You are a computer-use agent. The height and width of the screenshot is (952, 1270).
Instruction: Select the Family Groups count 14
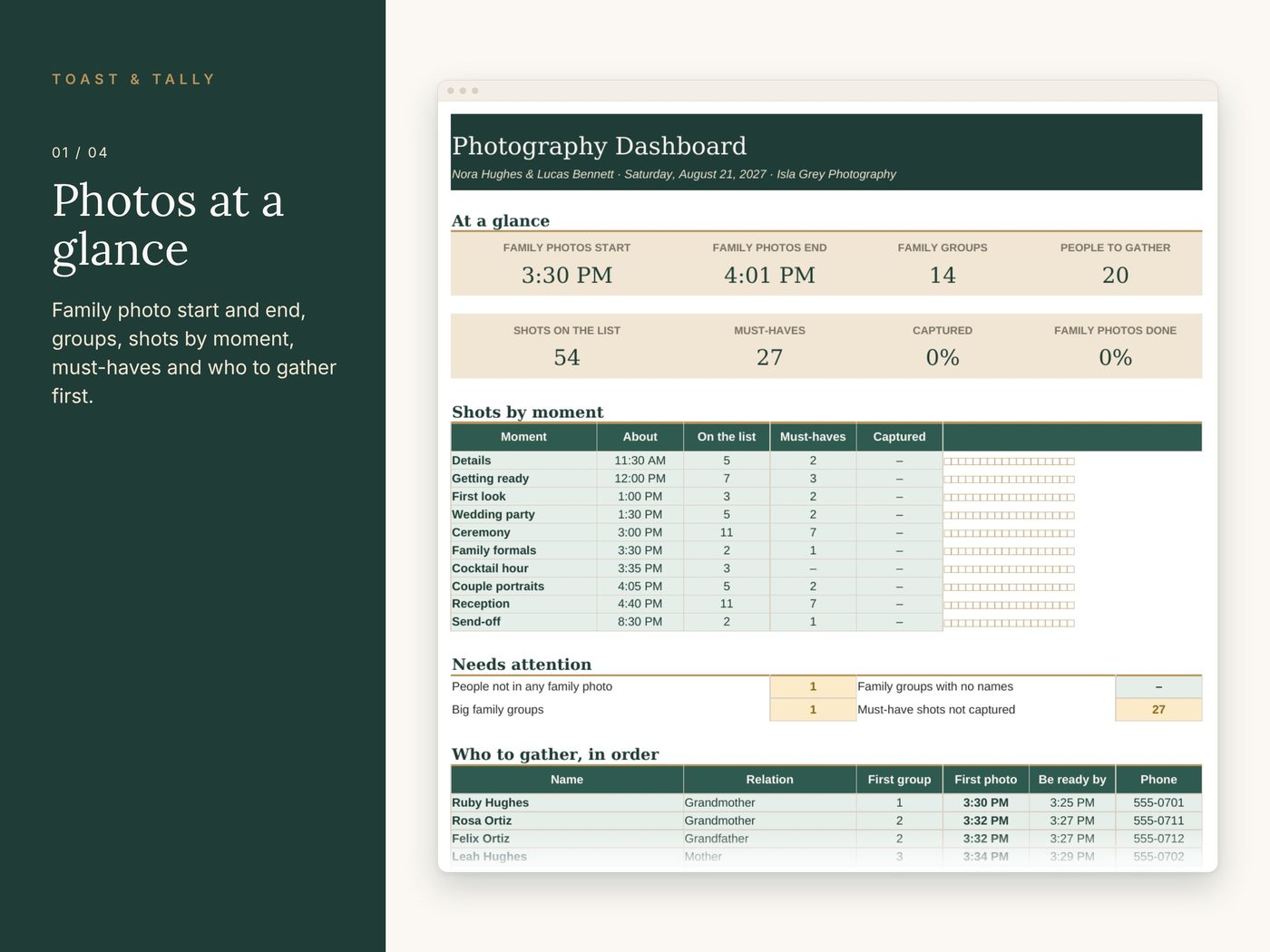pos(943,275)
